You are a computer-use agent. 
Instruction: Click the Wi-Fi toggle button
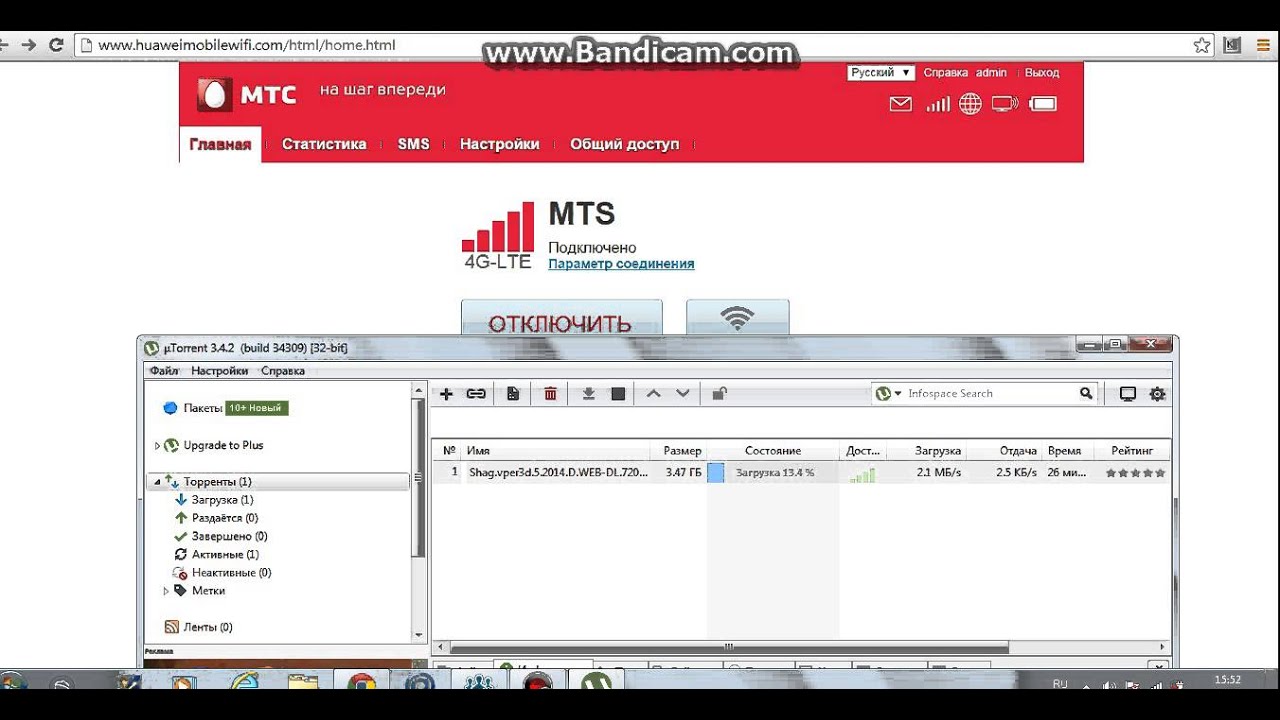(x=738, y=318)
